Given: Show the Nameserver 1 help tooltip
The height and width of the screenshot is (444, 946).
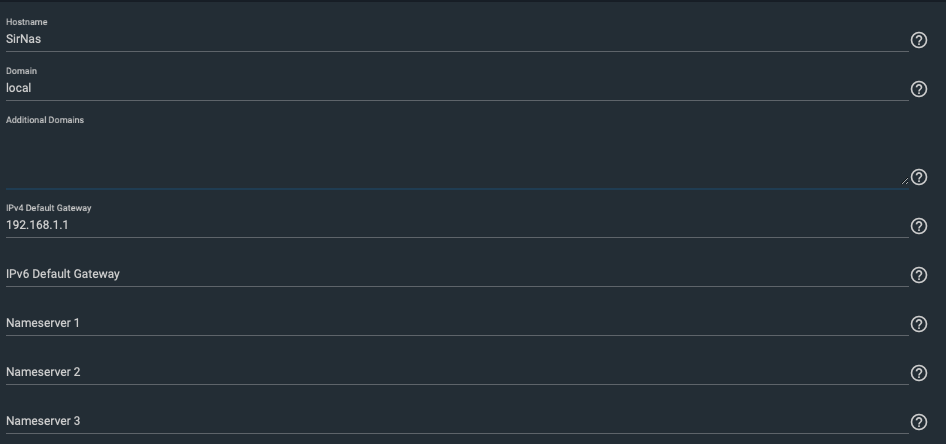Looking at the screenshot, I should [x=918, y=324].
